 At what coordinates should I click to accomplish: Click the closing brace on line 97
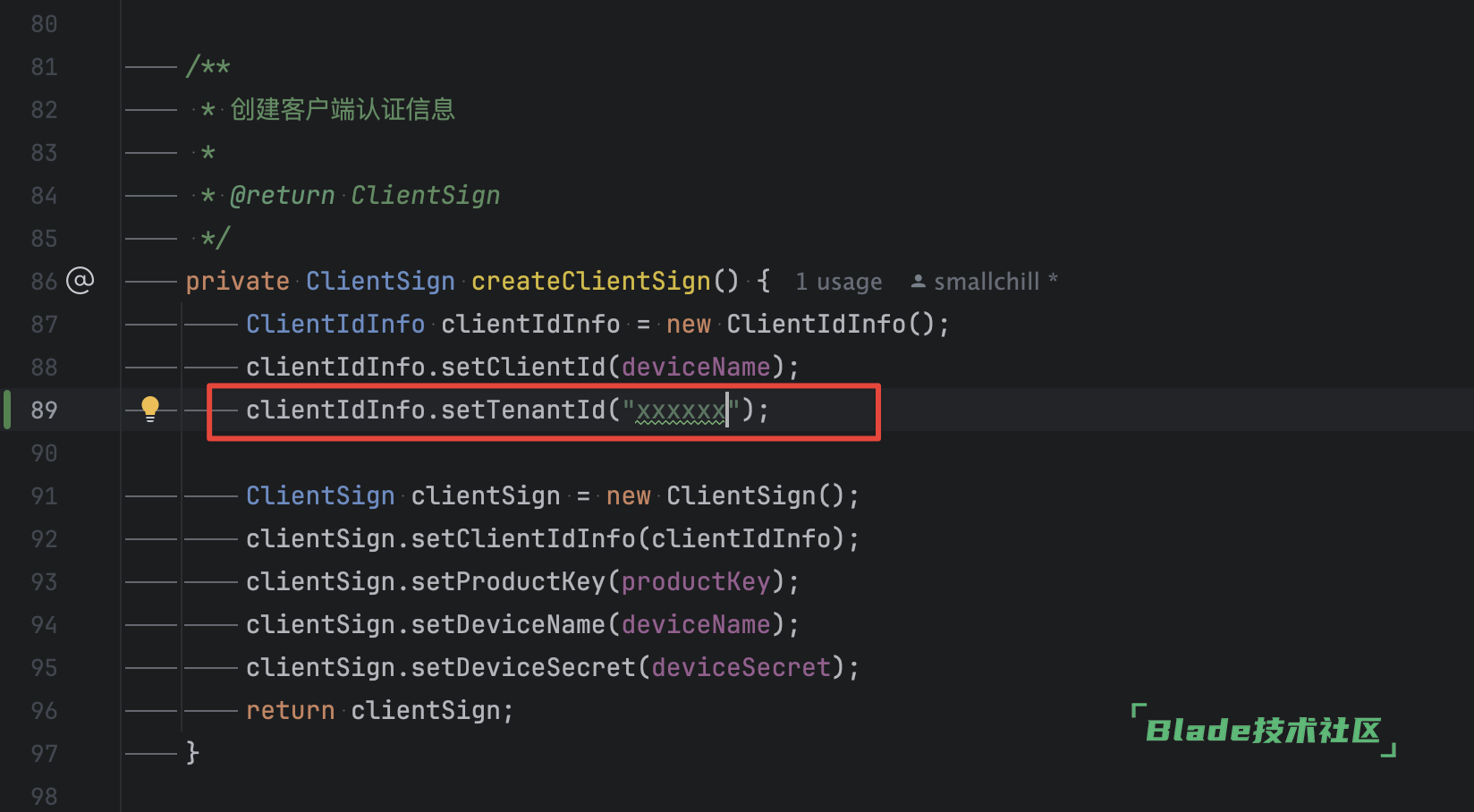click(192, 752)
